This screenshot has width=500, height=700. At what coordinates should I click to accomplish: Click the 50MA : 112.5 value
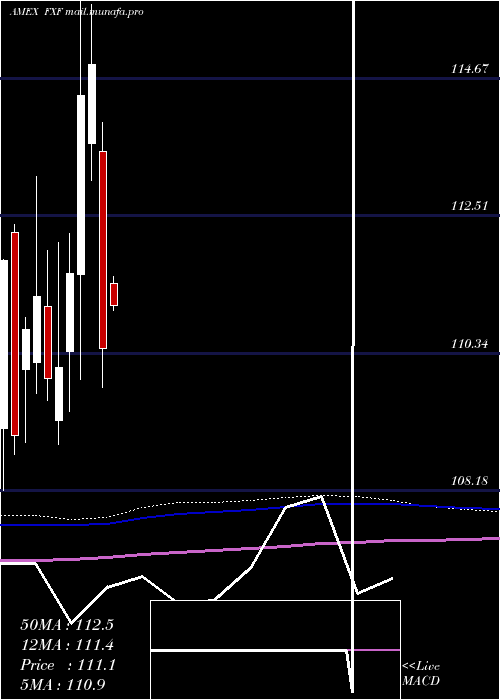tap(67, 625)
